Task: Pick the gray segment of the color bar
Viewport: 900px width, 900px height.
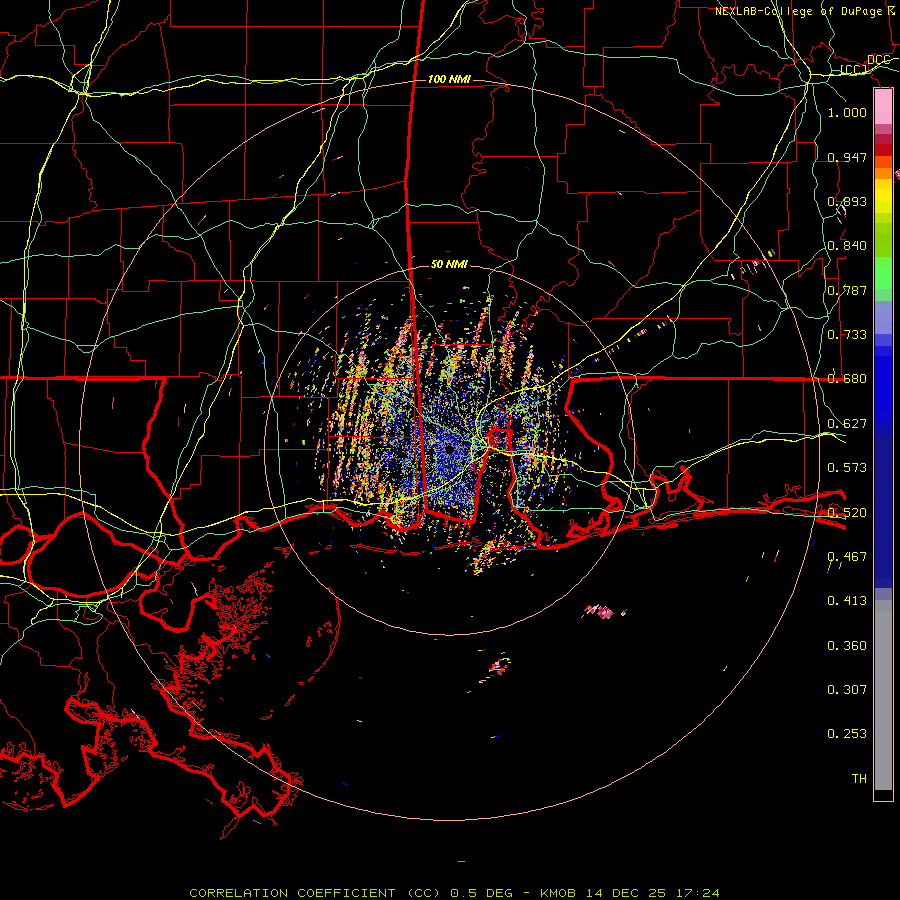Action: (x=883, y=695)
